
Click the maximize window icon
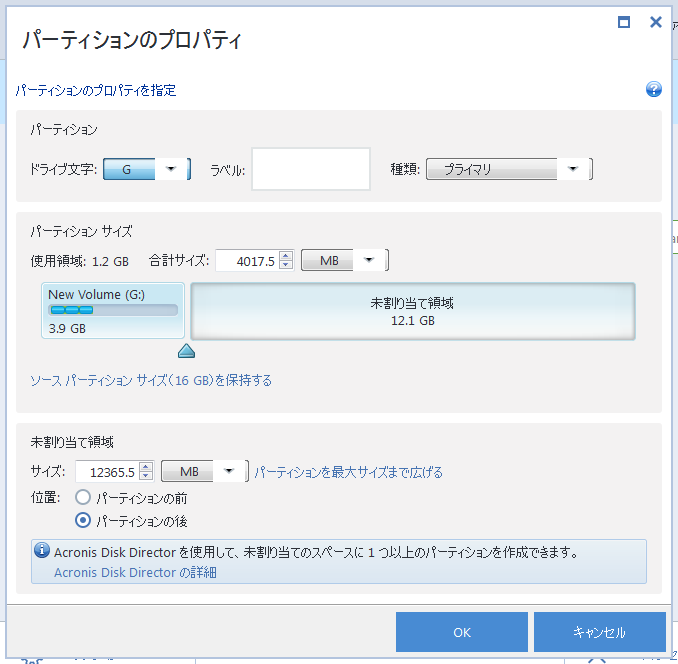[624, 22]
